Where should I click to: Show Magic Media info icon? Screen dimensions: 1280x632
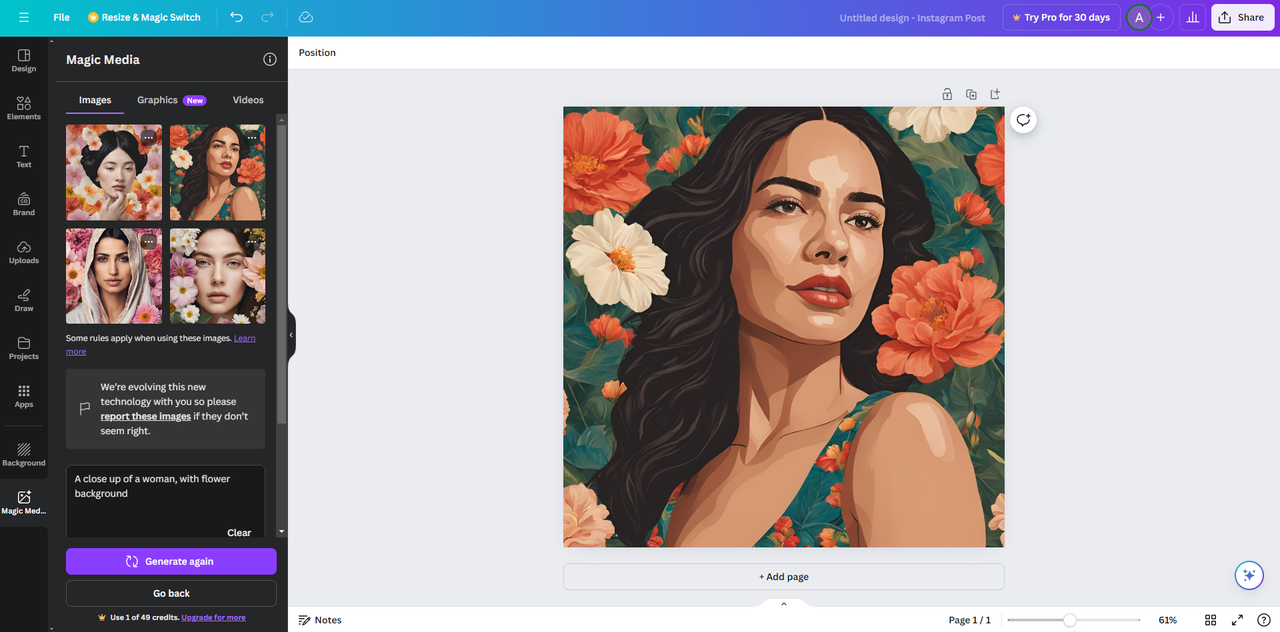pyautogui.click(x=270, y=59)
